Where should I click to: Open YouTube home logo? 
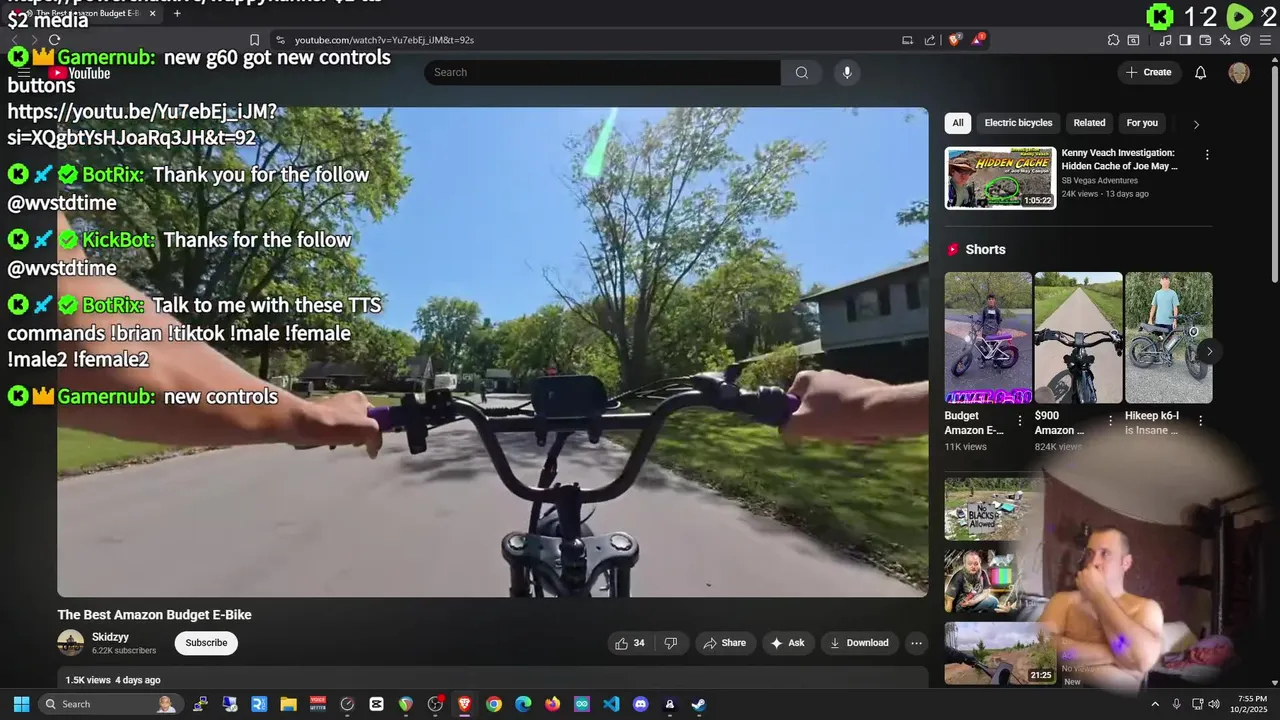80,73
